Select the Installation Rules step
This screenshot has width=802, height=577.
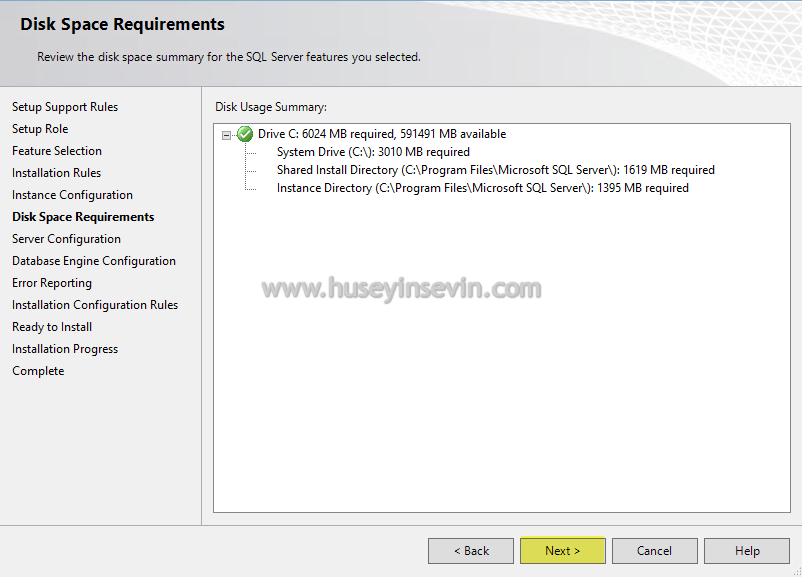tap(56, 173)
